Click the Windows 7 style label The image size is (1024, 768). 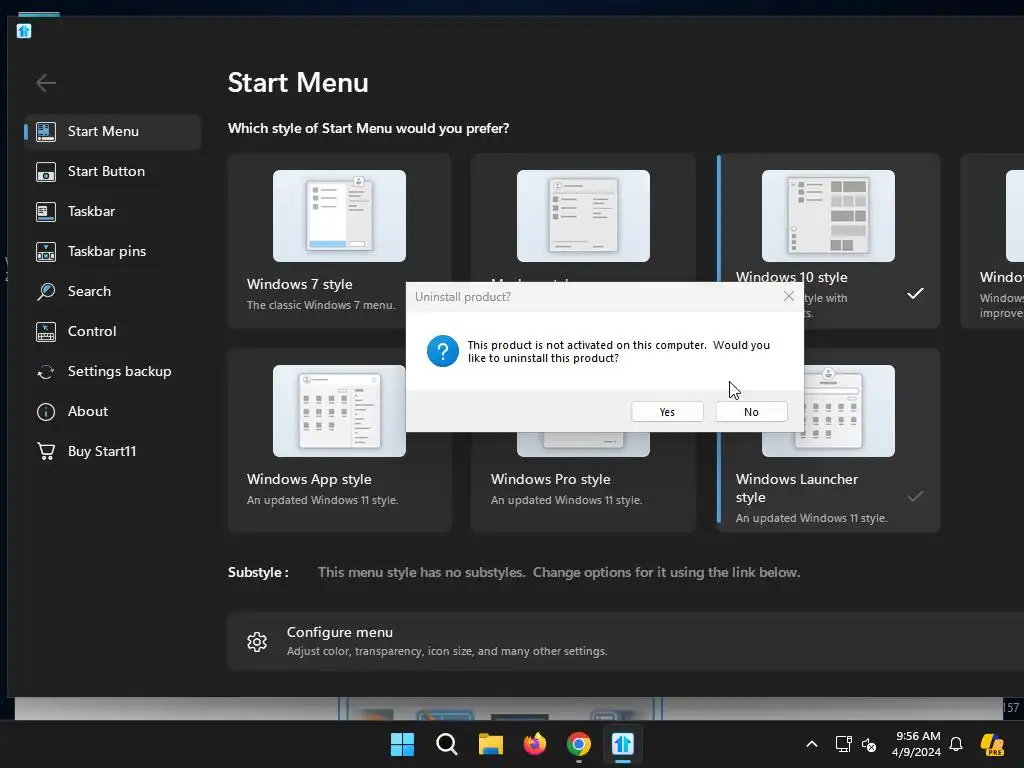(x=300, y=284)
